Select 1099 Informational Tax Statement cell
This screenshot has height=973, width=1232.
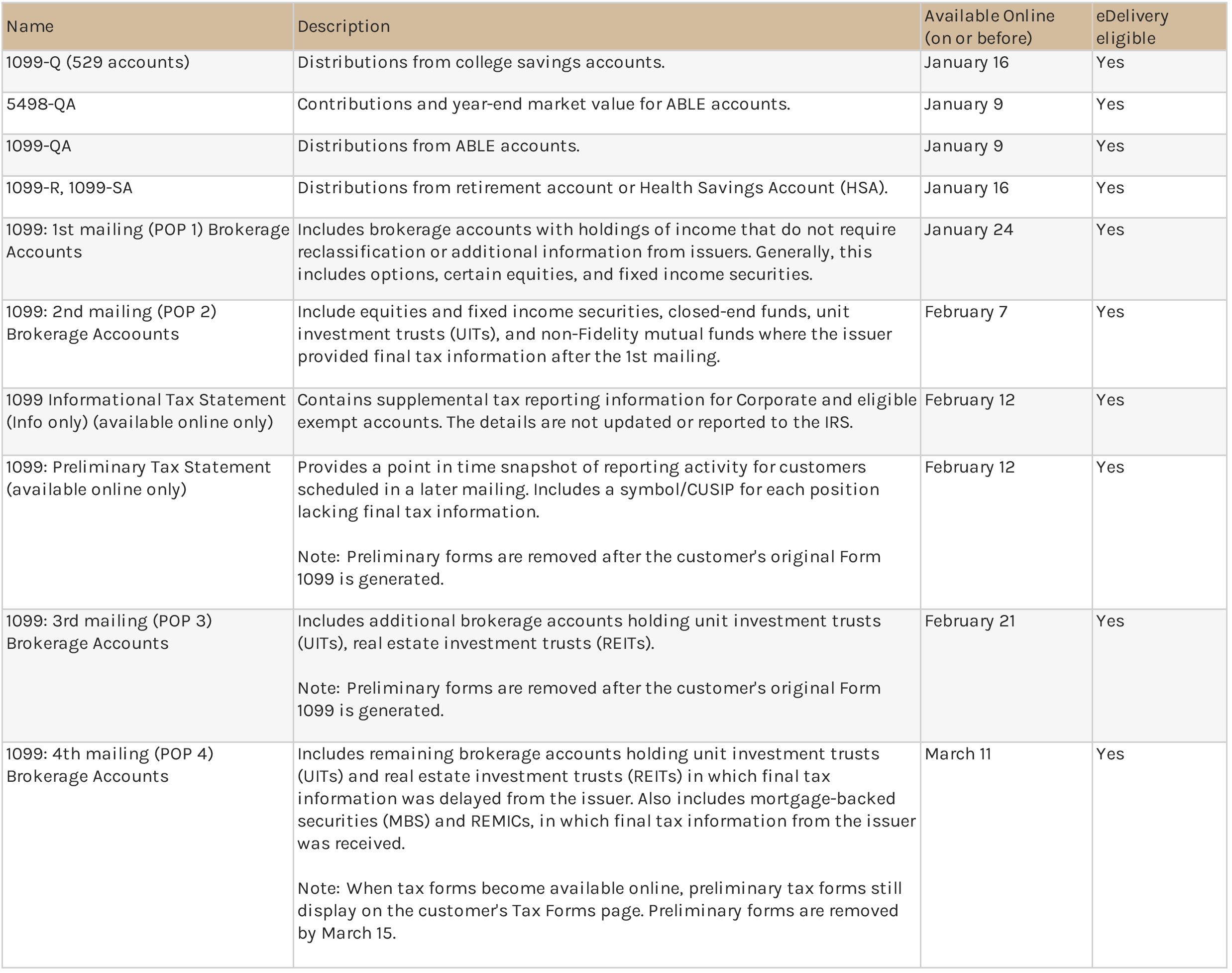[x=146, y=411]
